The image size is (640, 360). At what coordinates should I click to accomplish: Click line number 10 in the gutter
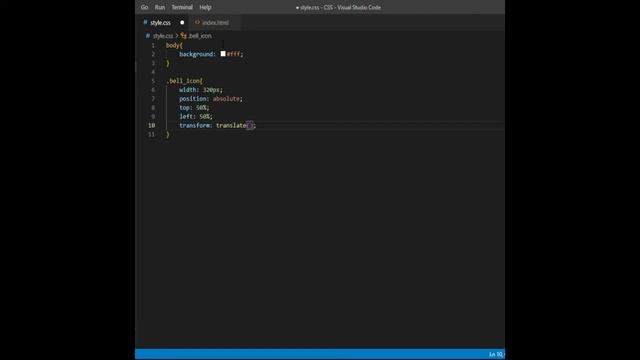(x=151, y=125)
